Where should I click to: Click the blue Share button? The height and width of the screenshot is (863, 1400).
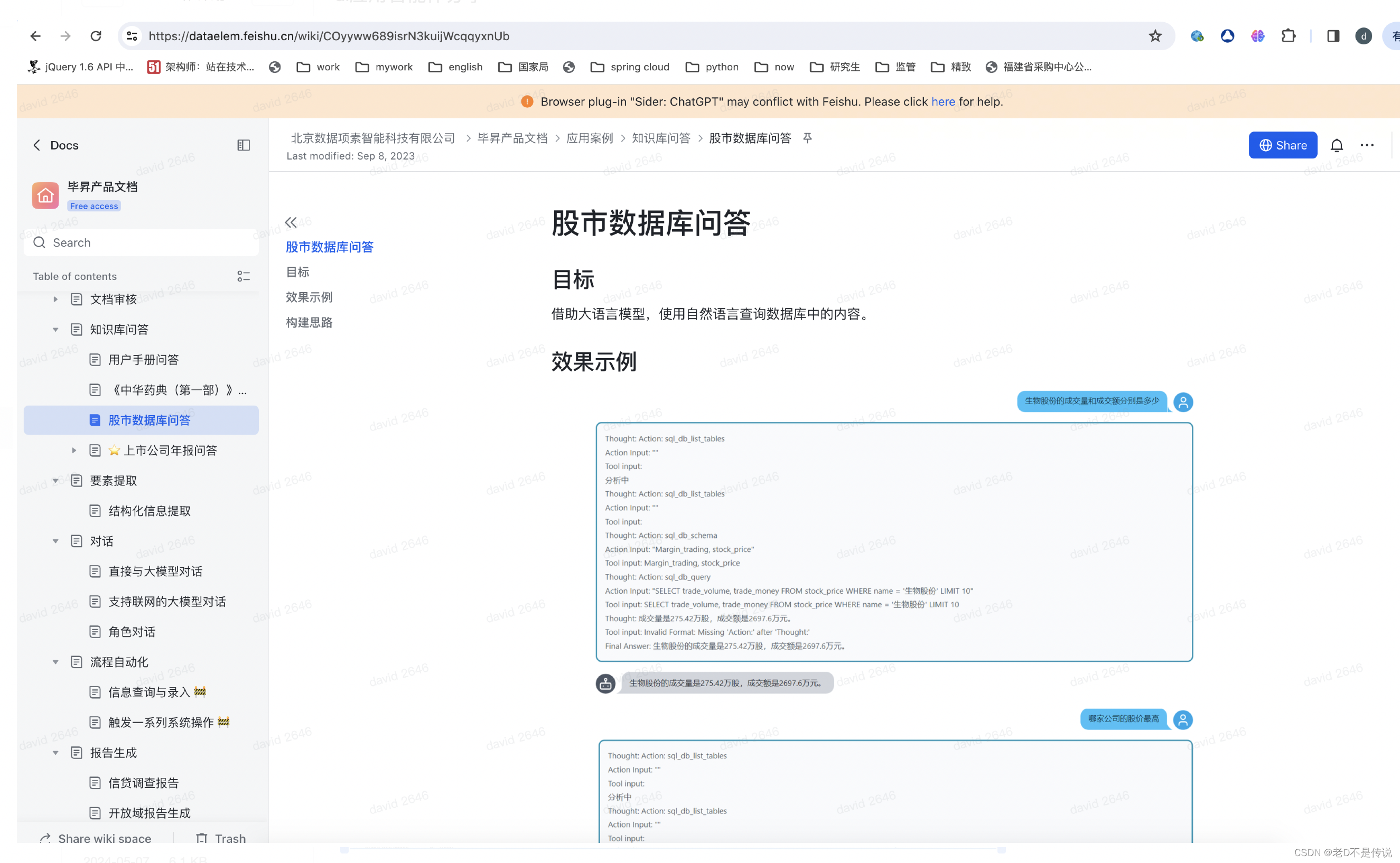click(1282, 145)
